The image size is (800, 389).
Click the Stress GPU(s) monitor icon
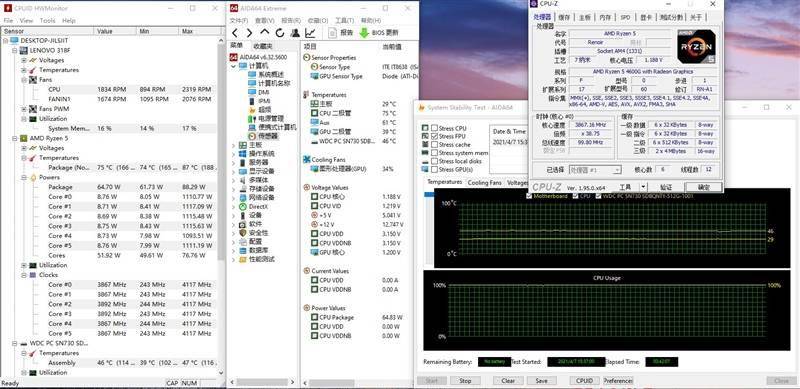[x=425, y=169]
